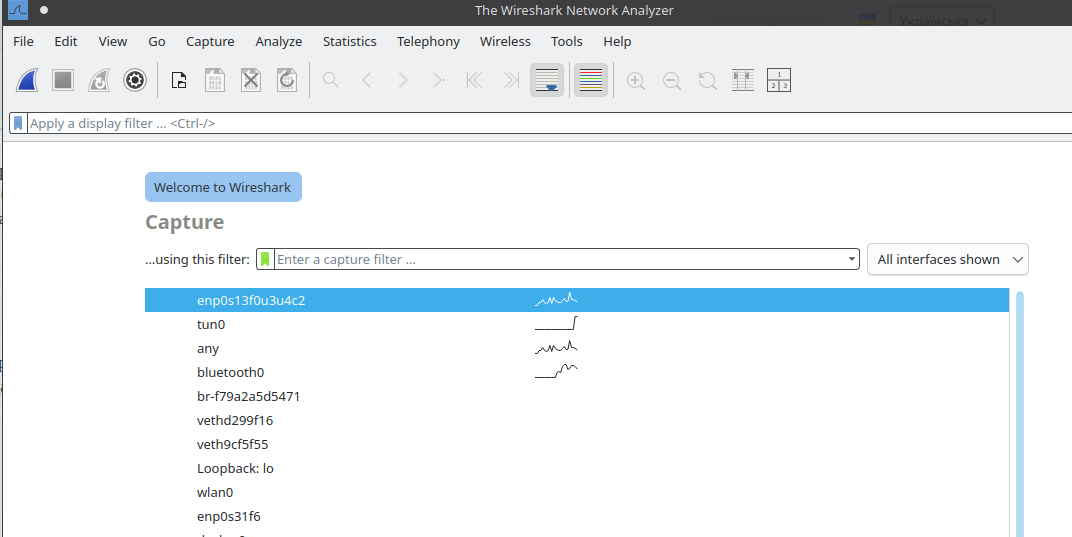Open the Telephony menu
Viewport: 1072px width, 537px height.
pyautogui.click(x=428, y=42)
